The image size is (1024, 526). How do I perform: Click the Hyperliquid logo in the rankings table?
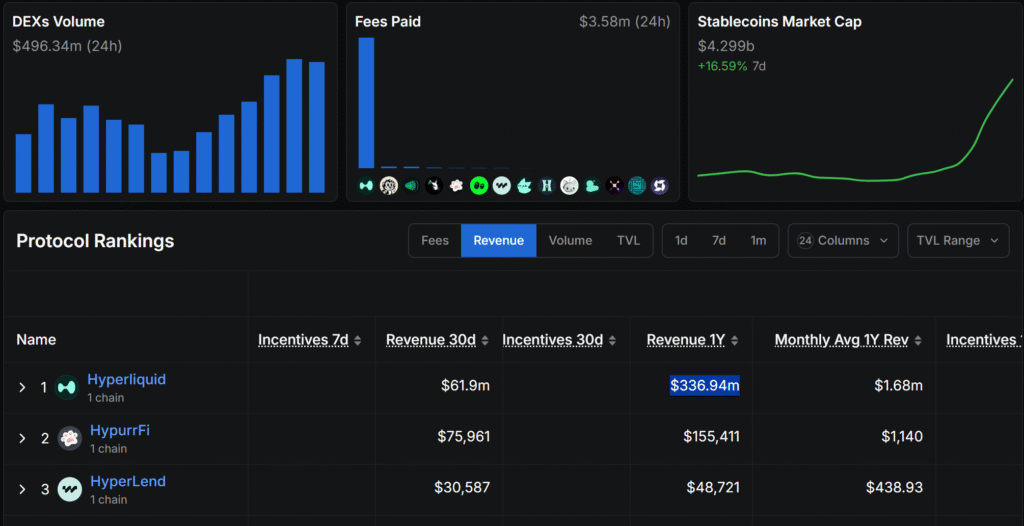67,387
